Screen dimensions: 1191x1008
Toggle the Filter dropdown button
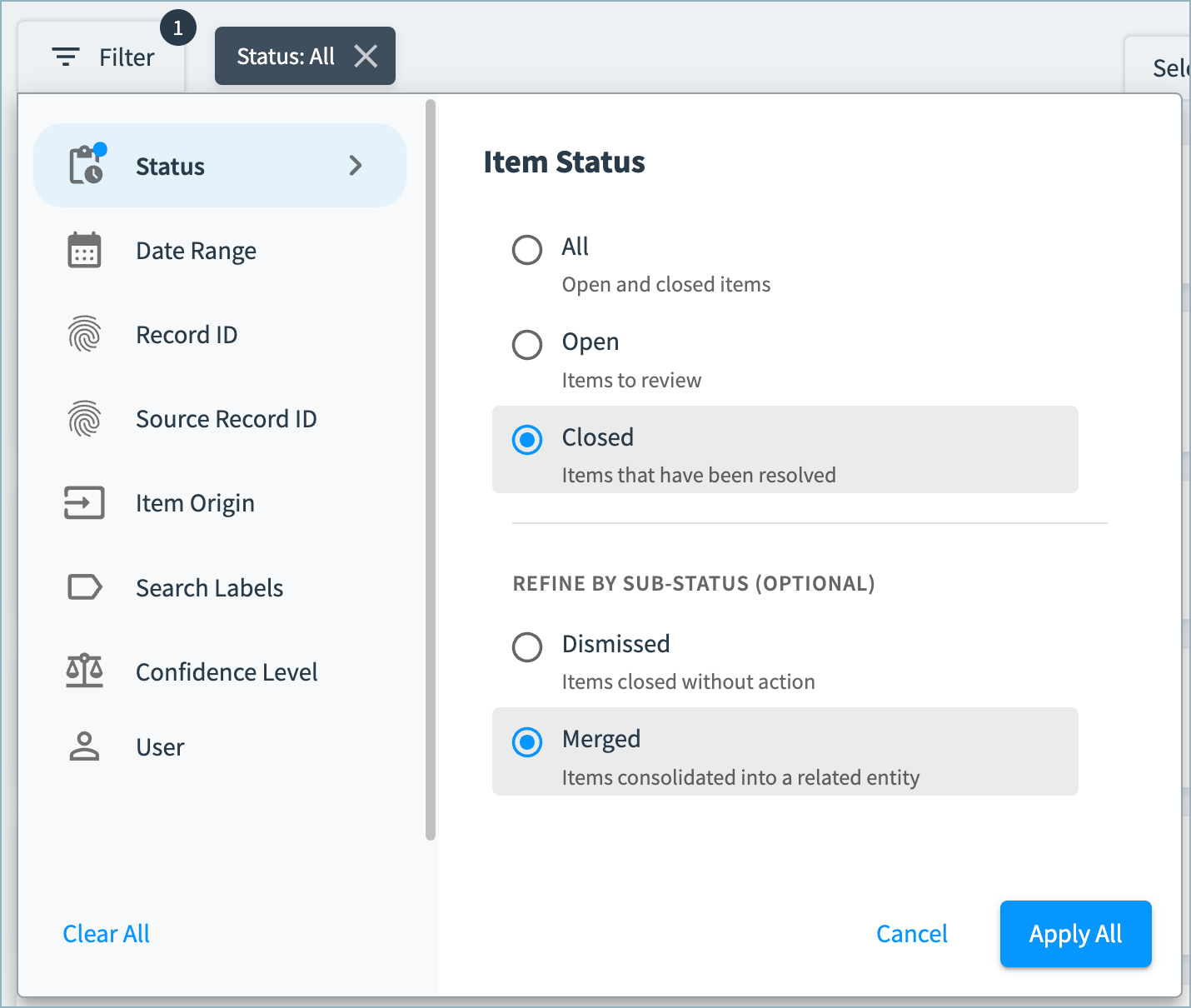[102, 57]
